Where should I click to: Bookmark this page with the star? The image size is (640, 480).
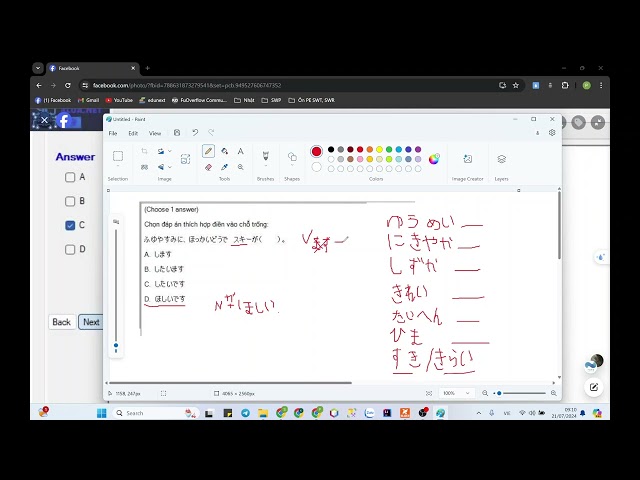click(x=516, y=85)
